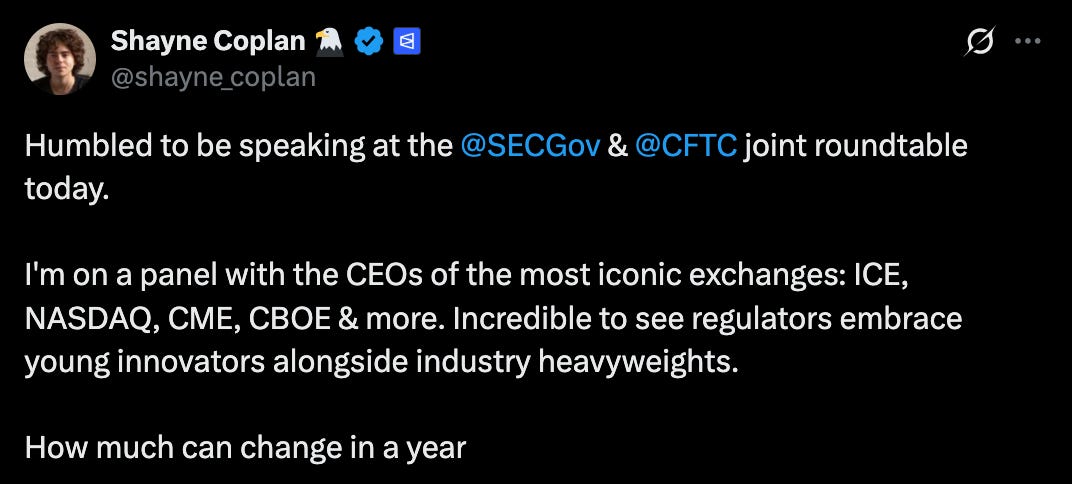Open Shayne Coplan's profile picture
This screenshot has height=484, width=1072.
click(59, 59)
